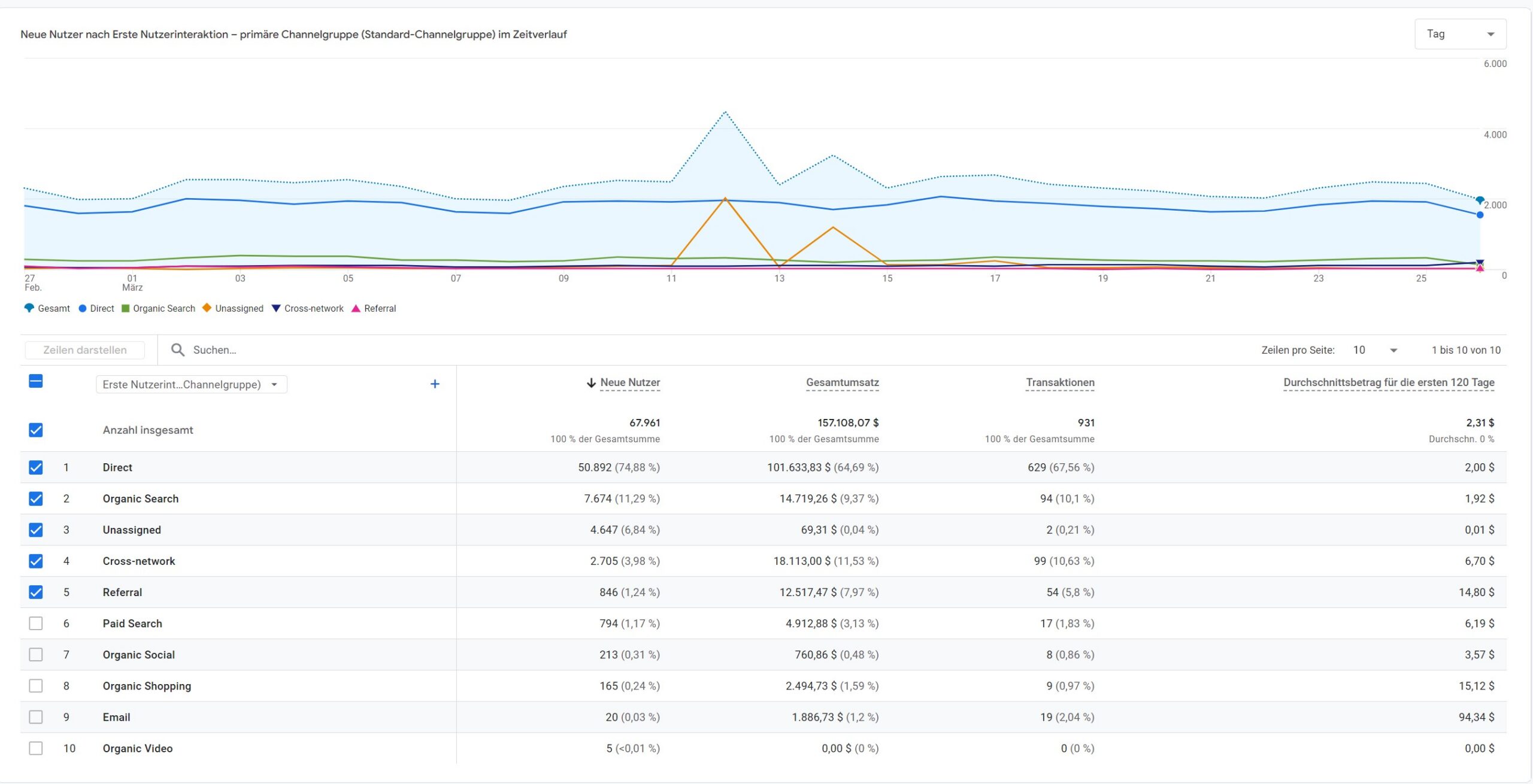Click the Gesamt legend marker icon

click(x=29, y=308)
